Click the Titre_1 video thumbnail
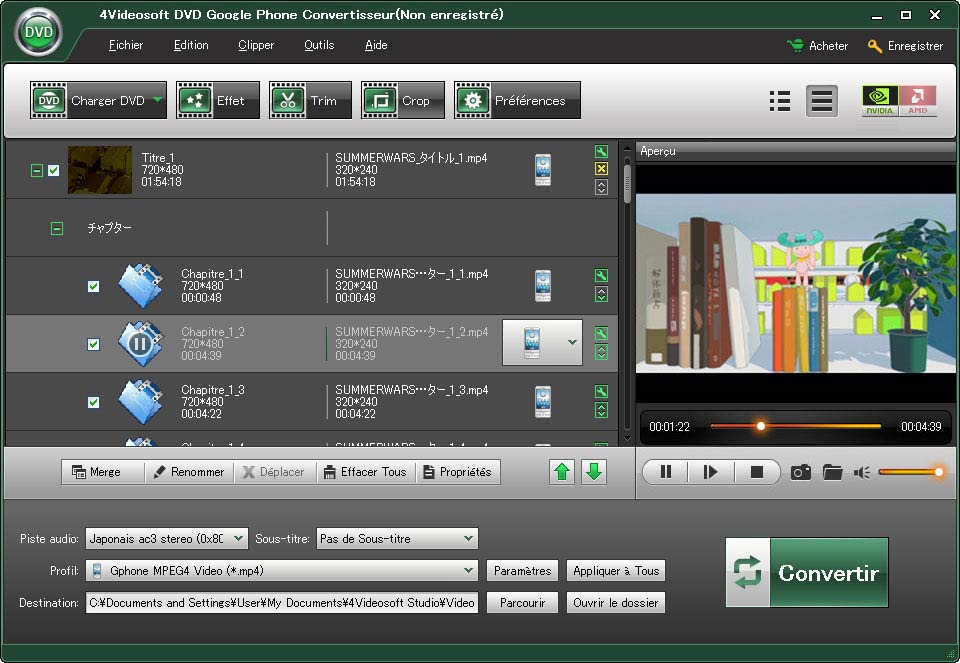The image size is (960, 663). [x=100, y=170]
